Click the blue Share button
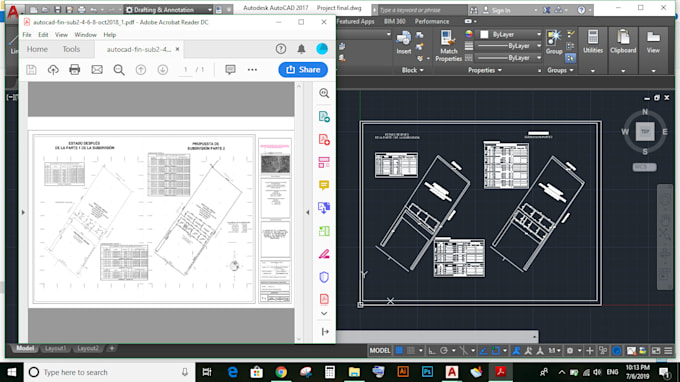Image resolution: width=680 pixels, height=382 pixels. pyautogui.click(x=303, y=70)
